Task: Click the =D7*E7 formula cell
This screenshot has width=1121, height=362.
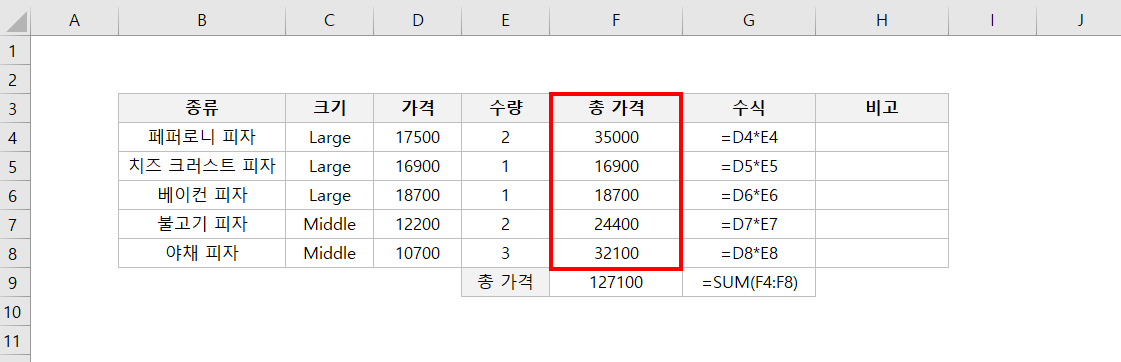Action: (x=749, y=224)
